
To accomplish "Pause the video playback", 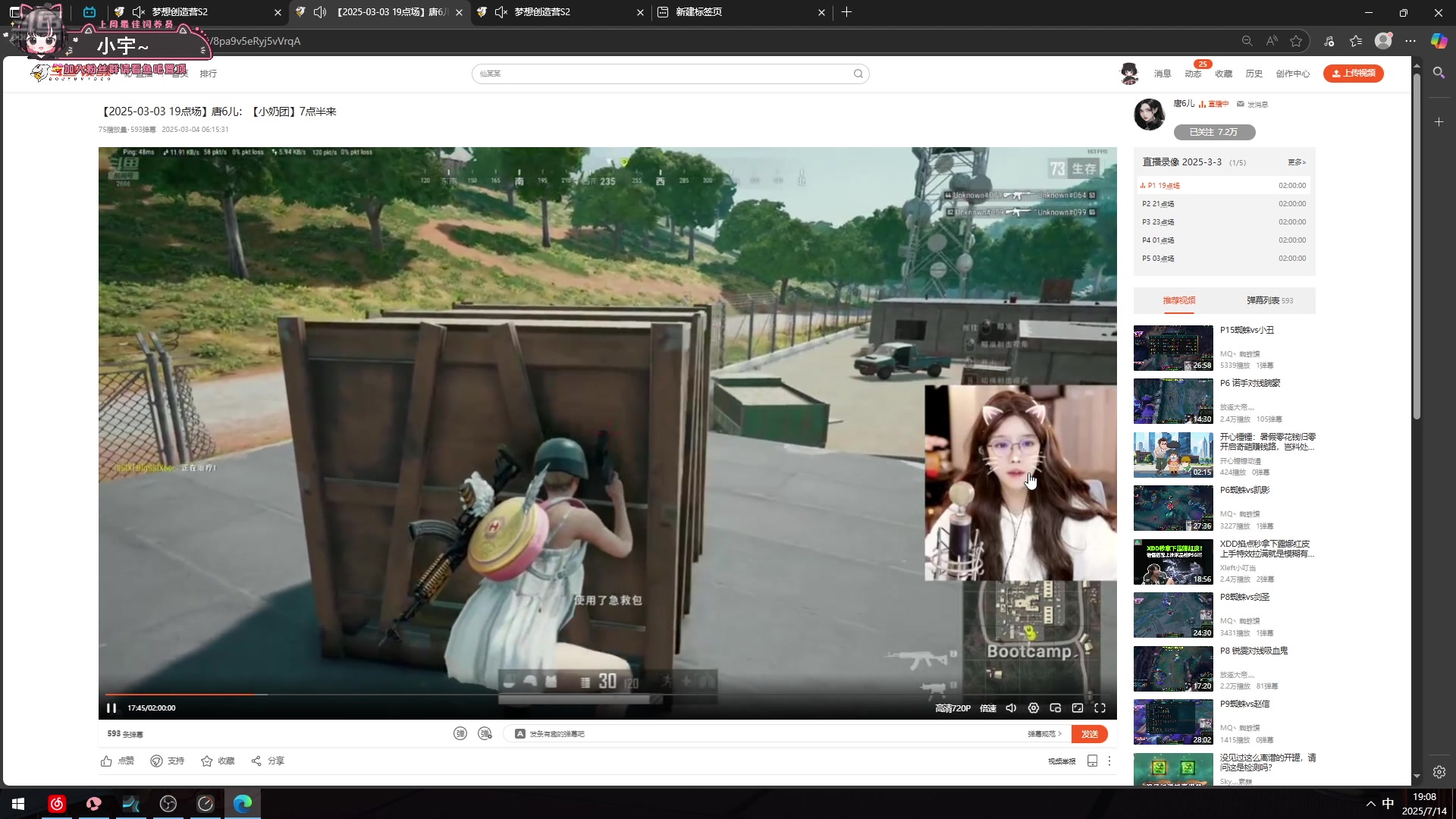I will click(111, 708).
